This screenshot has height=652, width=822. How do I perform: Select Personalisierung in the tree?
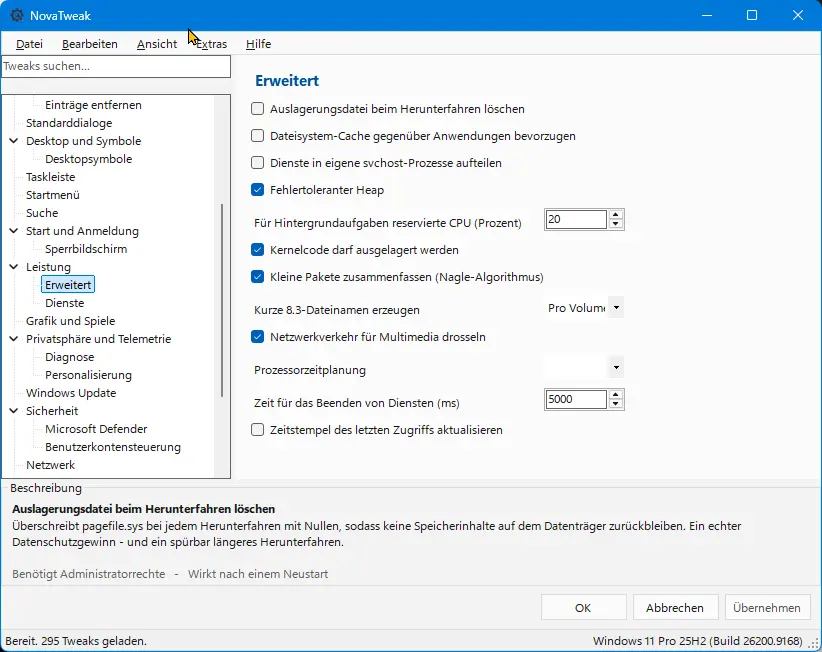pyautogui.click(x=89, y=375)
